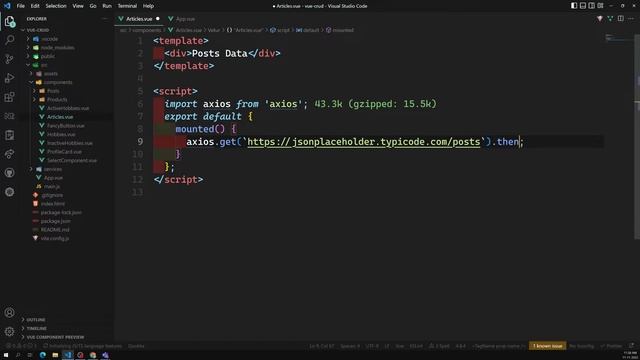Click unsaved dot on Articles.vue tab
This screenshot has width=640, height=360.
tap(158, 19)
